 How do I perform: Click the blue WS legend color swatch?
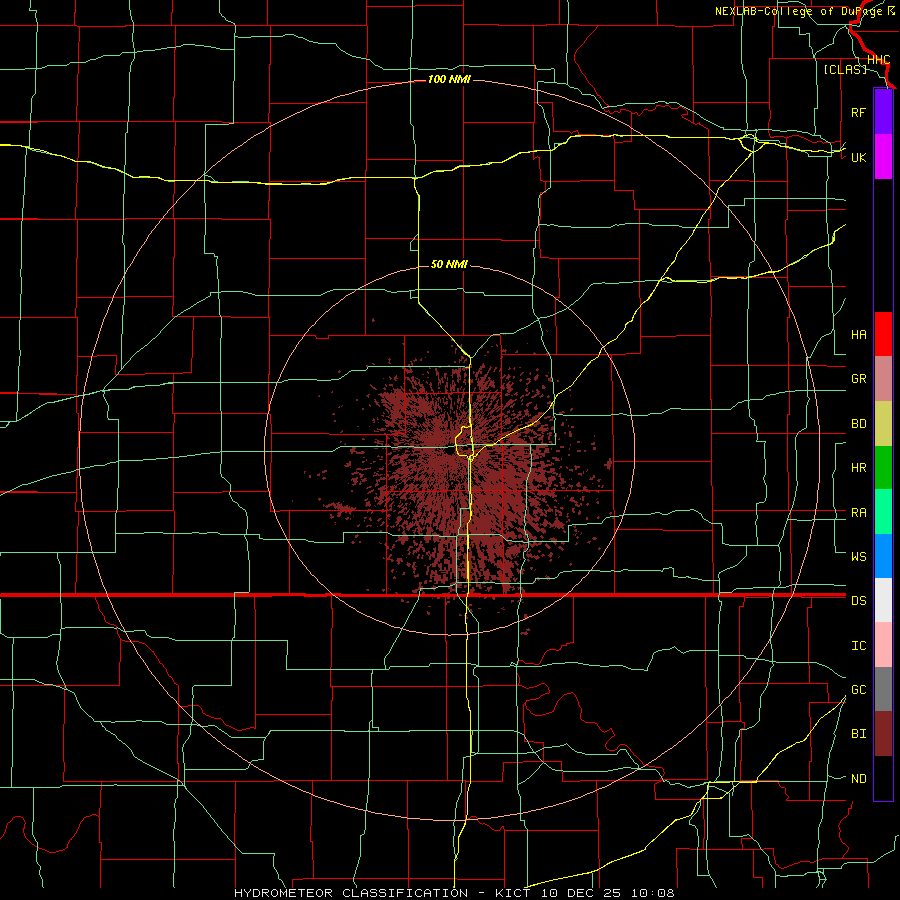[x=883, y=556]
